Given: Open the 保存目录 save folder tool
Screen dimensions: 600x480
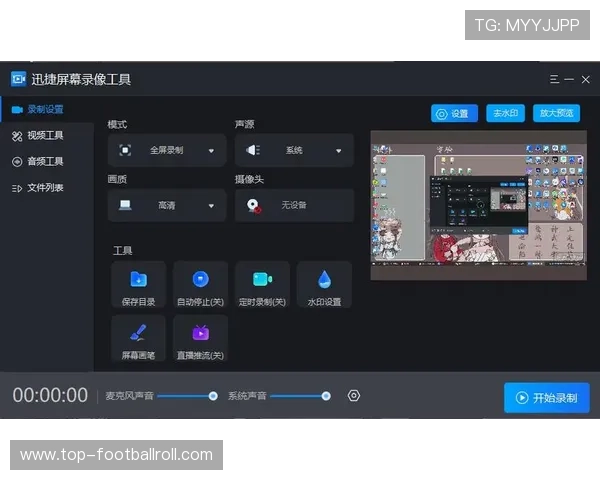Looking at the screenshot, I should pos(139,285).
